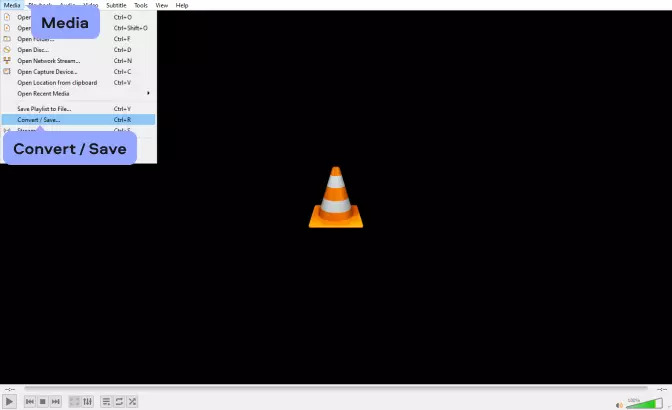Screen dimensions: 672x410
Task: Open the Tools menu
Action: 141,5
